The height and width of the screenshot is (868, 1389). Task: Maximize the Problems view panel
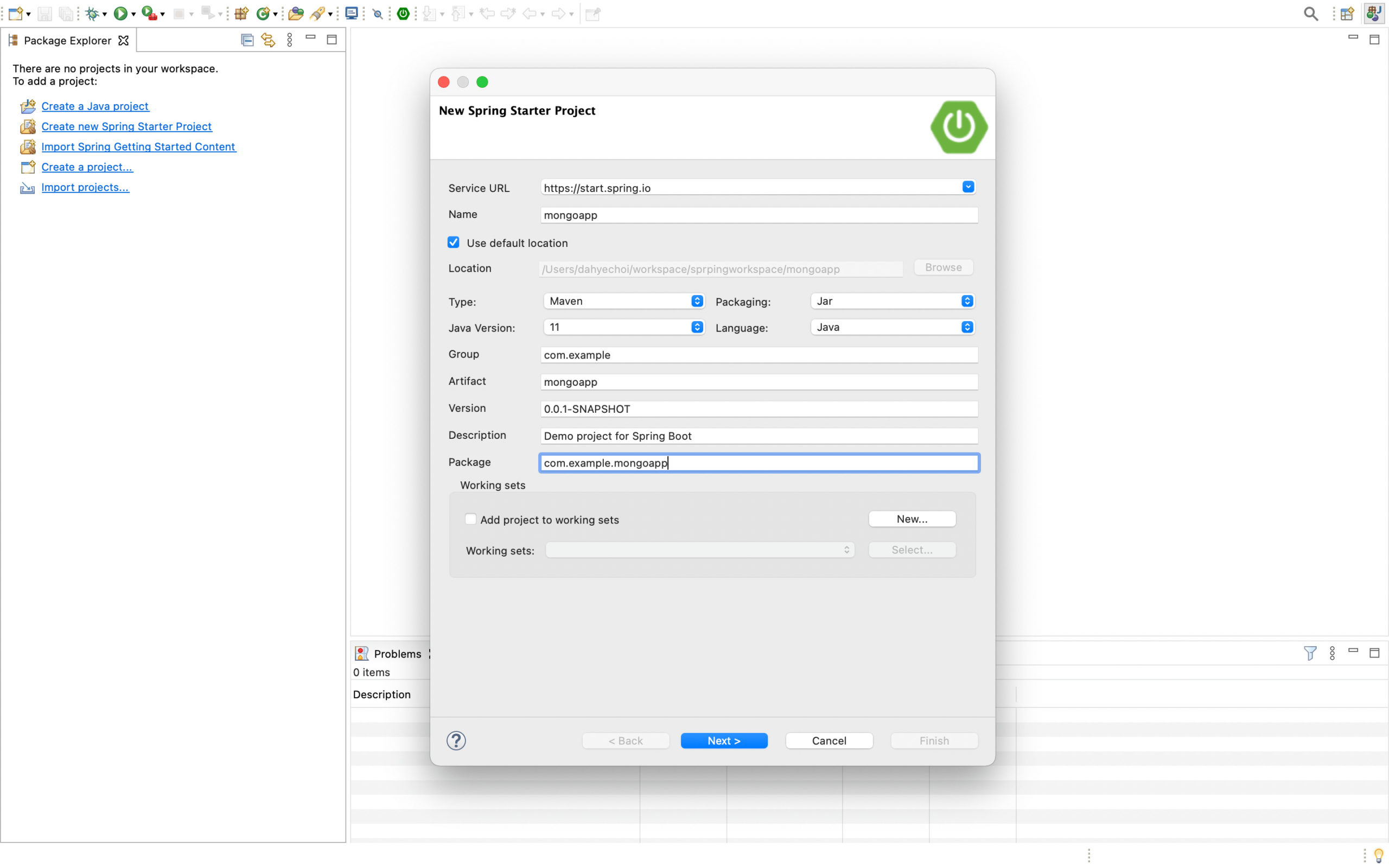1375,653
